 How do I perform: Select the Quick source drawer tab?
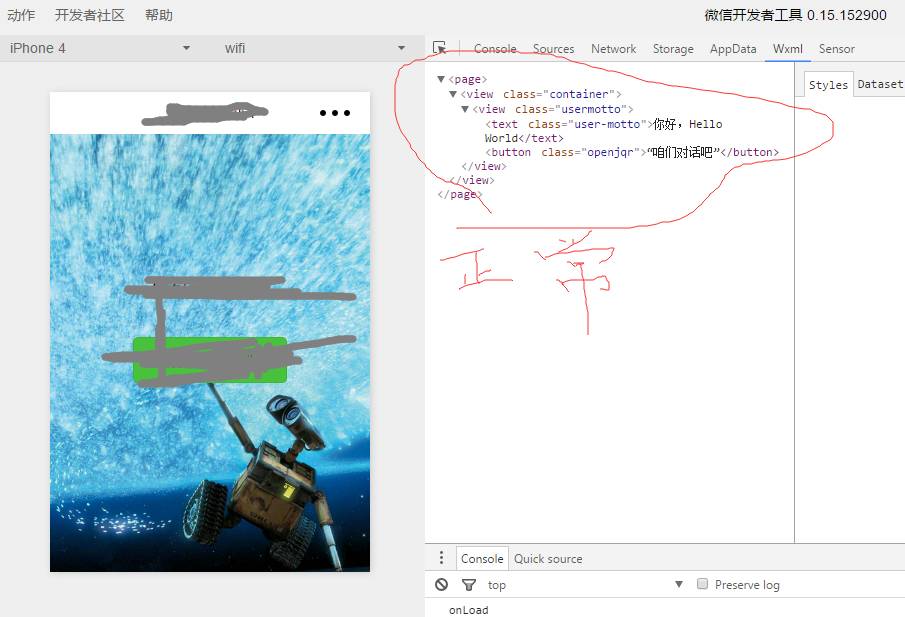click(x=548, y=559)
